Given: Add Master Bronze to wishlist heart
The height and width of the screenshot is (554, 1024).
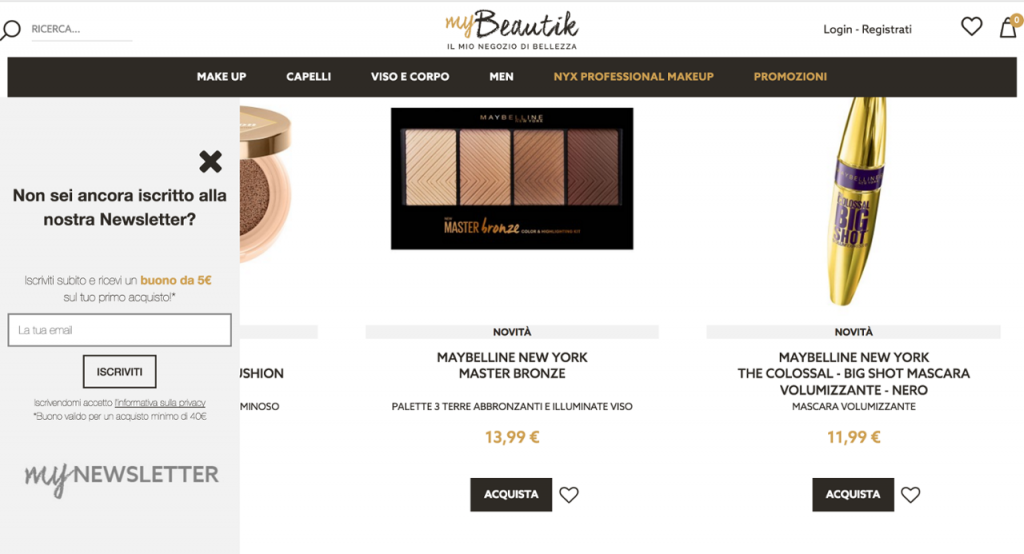Looking at the screenshot, I should click(569, 495).
